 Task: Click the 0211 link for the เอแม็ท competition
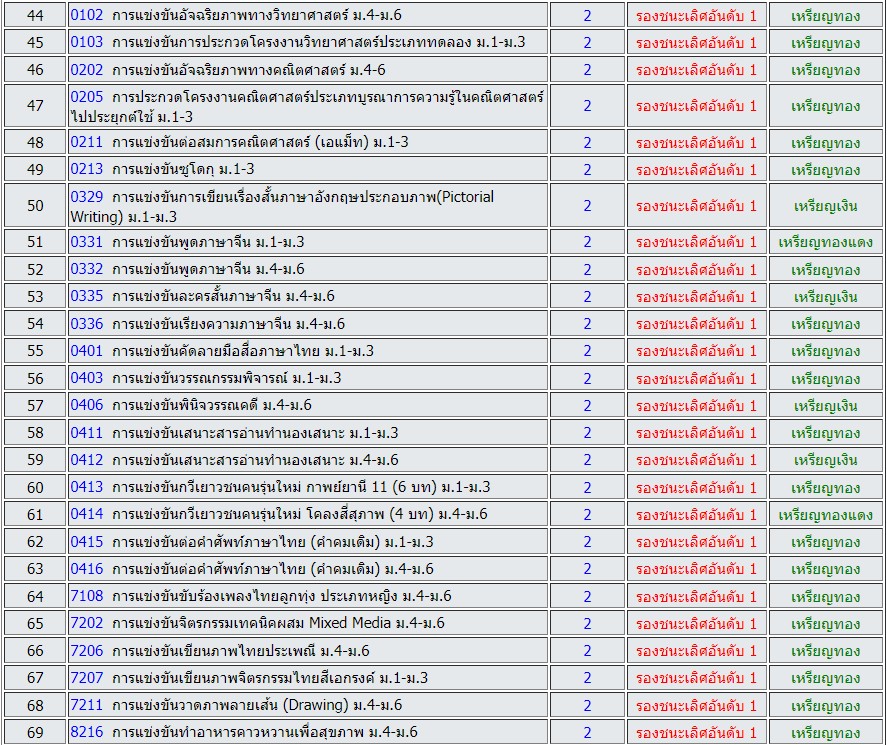point(86,142)
